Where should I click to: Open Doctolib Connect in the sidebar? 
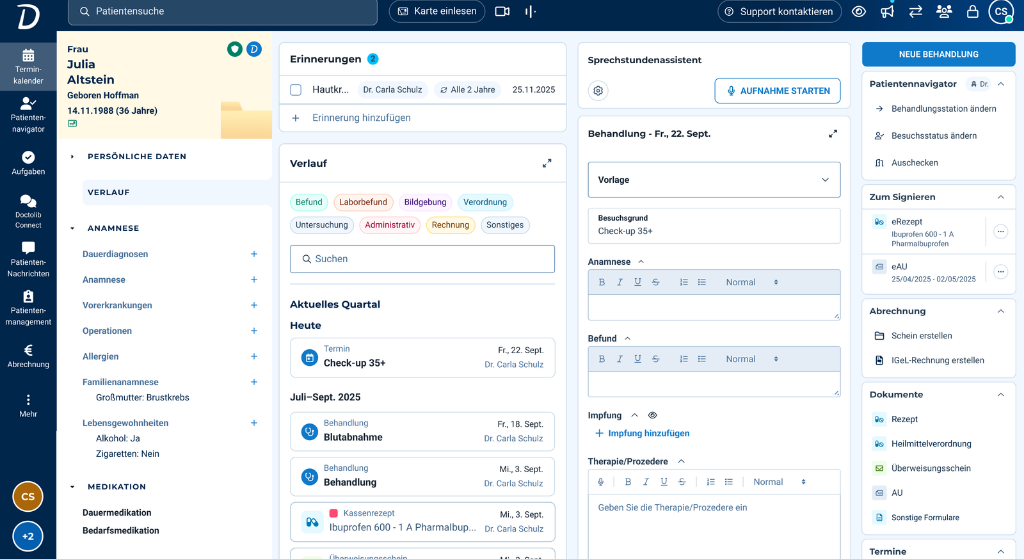coord(28,211)
